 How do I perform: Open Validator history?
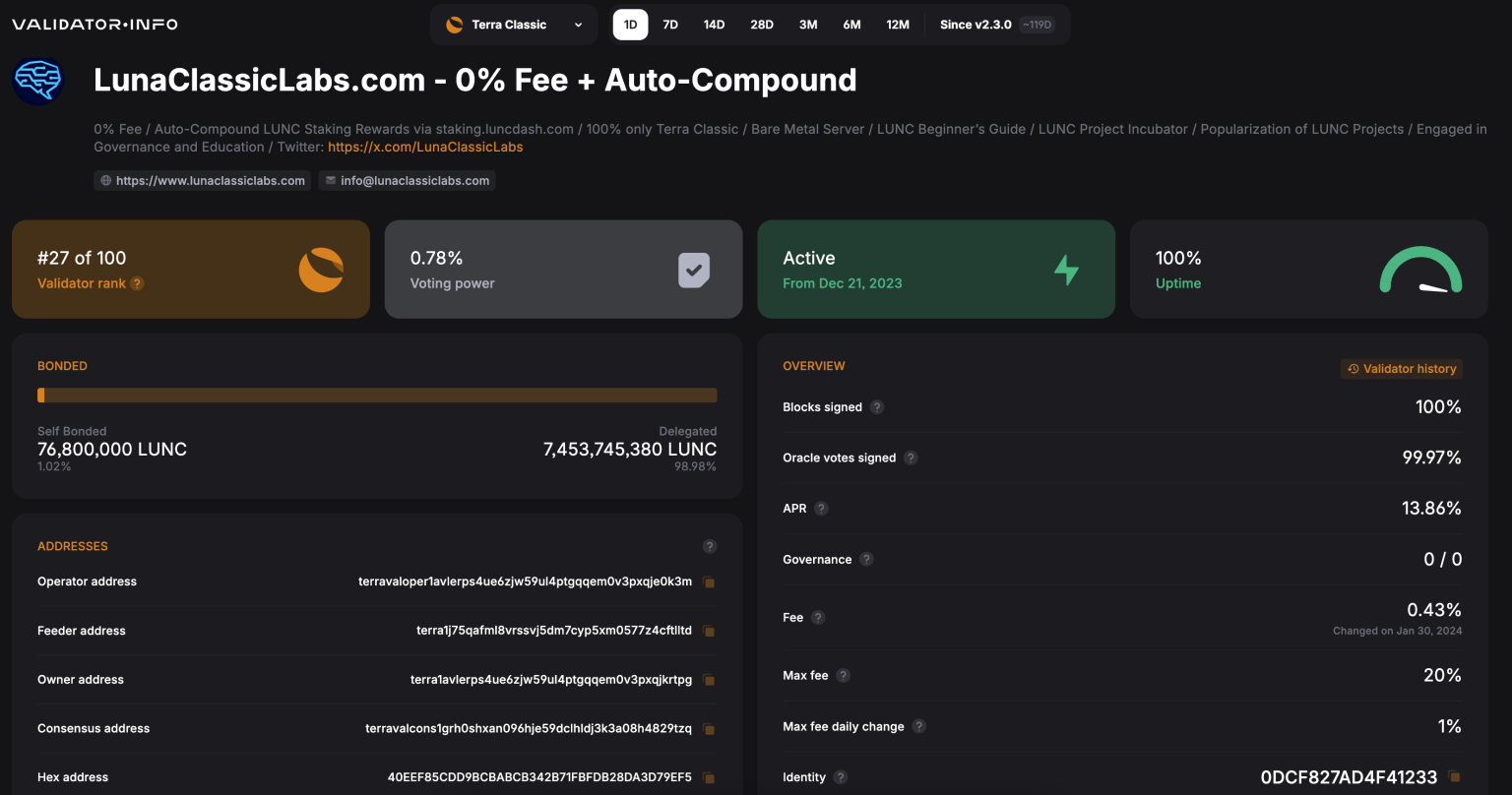coord(1402,369)
